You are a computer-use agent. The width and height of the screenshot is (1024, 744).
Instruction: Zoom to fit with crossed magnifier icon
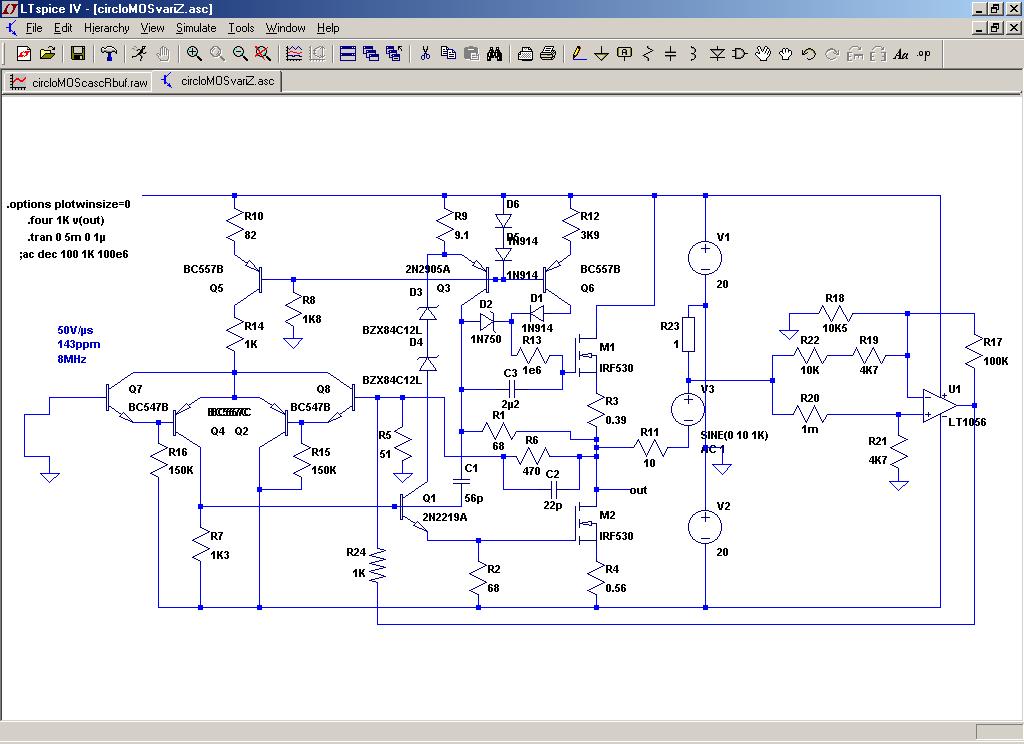point(263,54)
